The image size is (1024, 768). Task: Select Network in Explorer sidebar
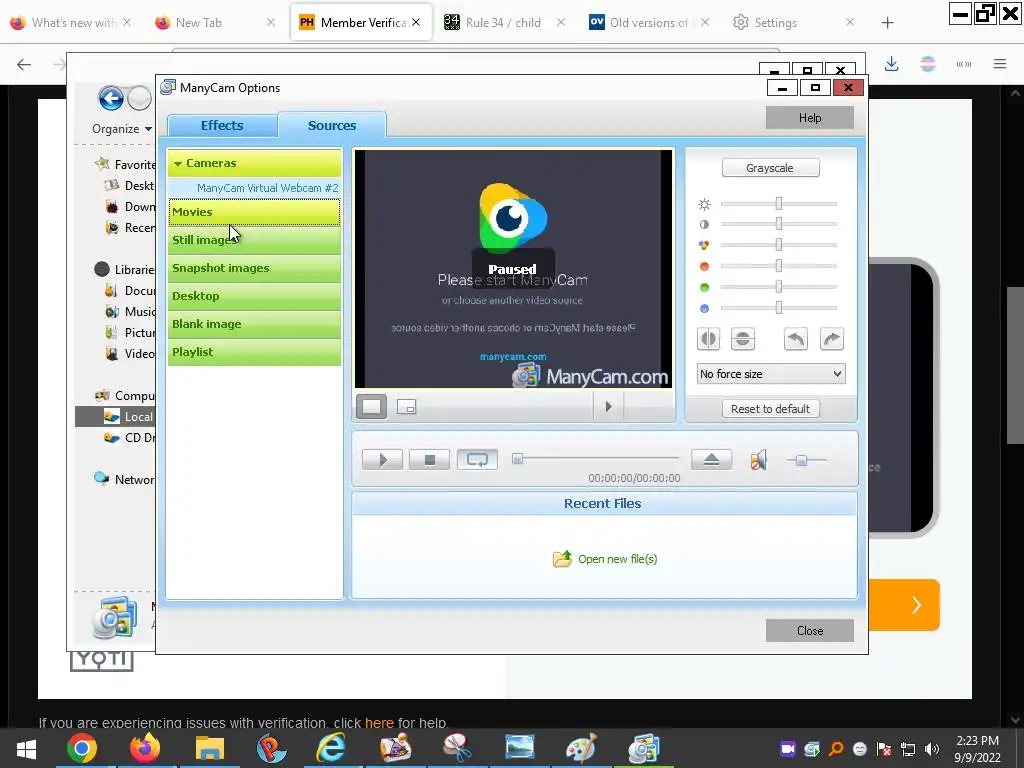(x=124, y=479)
